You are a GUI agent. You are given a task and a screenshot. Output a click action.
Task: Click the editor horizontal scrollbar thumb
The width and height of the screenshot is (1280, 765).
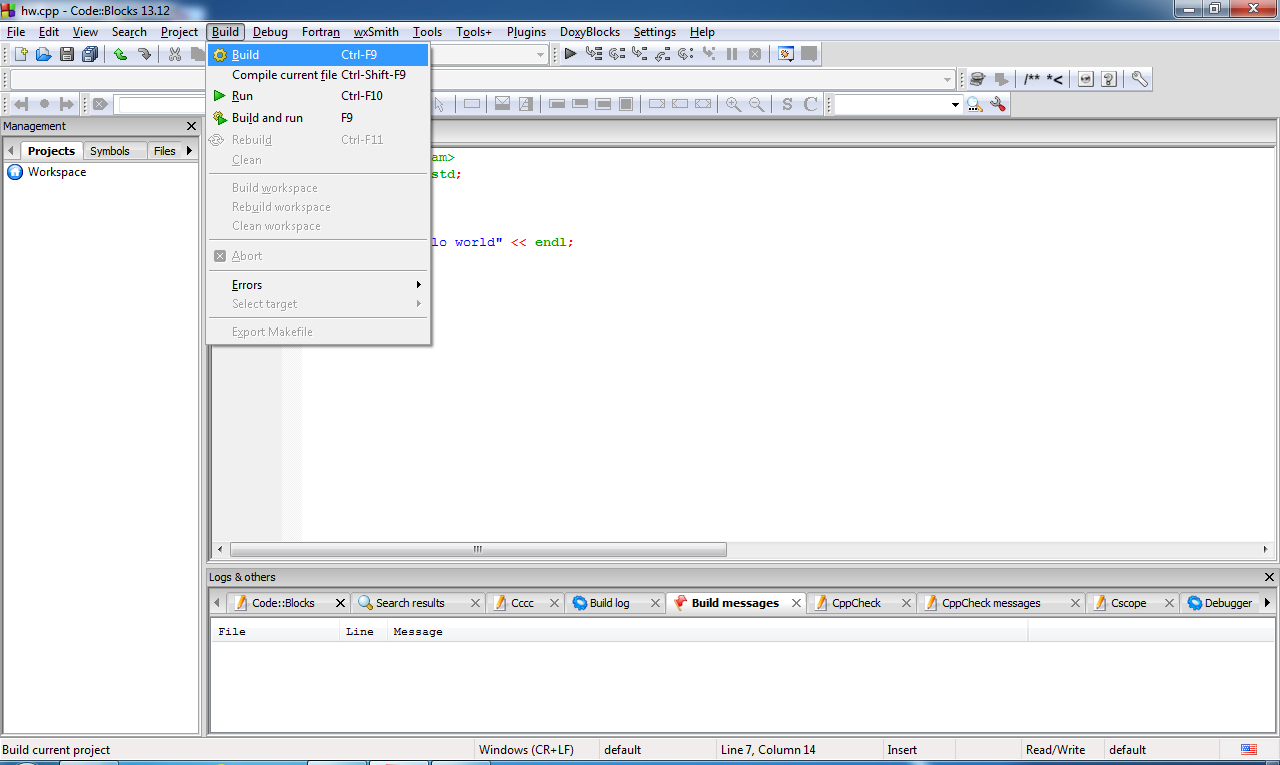[478, 549]
